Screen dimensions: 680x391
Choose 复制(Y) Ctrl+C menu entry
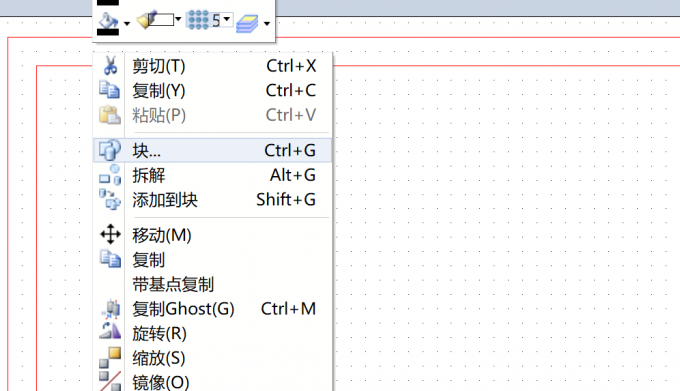213,91
